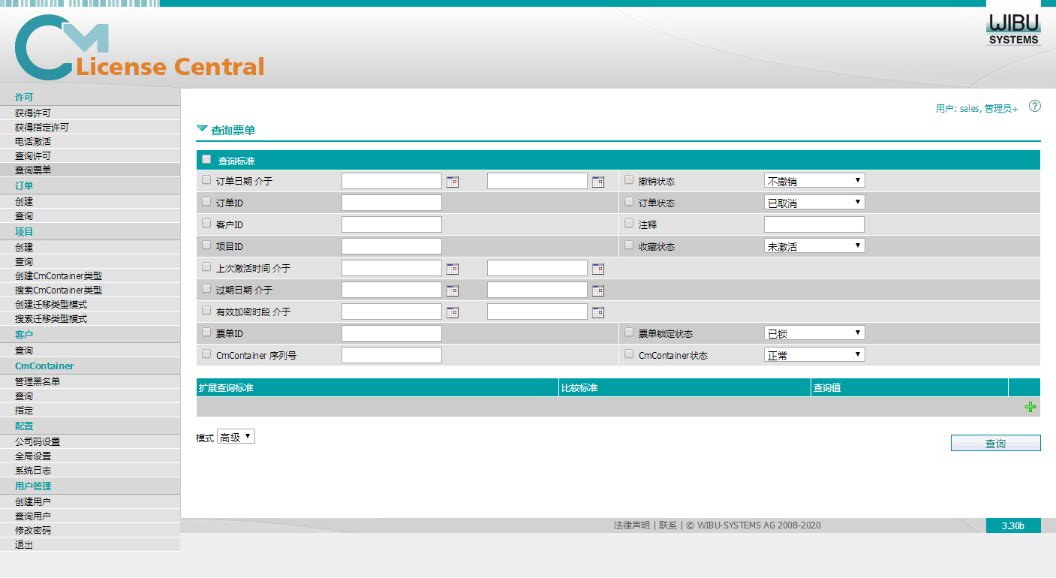Open the 票单锁定状态 dropdown showing 已锁
This screenshot has width=1056, height=578.
point(814,333)
